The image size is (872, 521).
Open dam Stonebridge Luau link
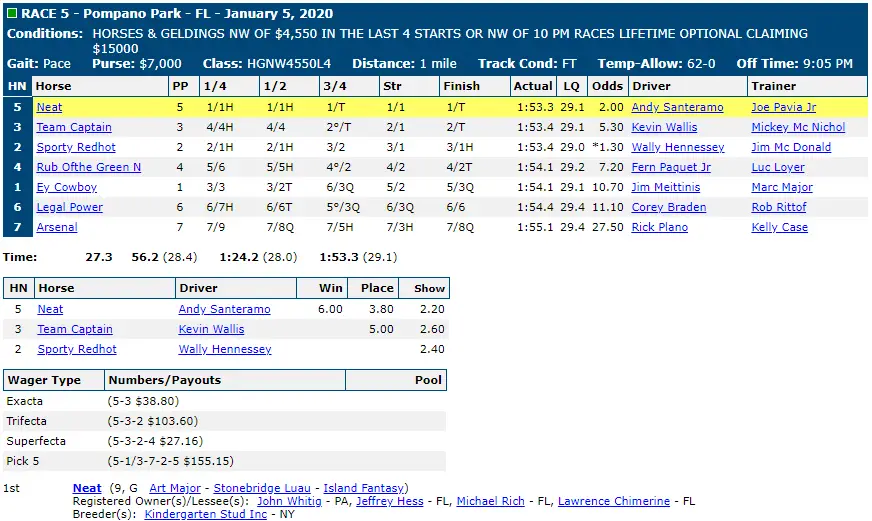click(x=262, y=488)
